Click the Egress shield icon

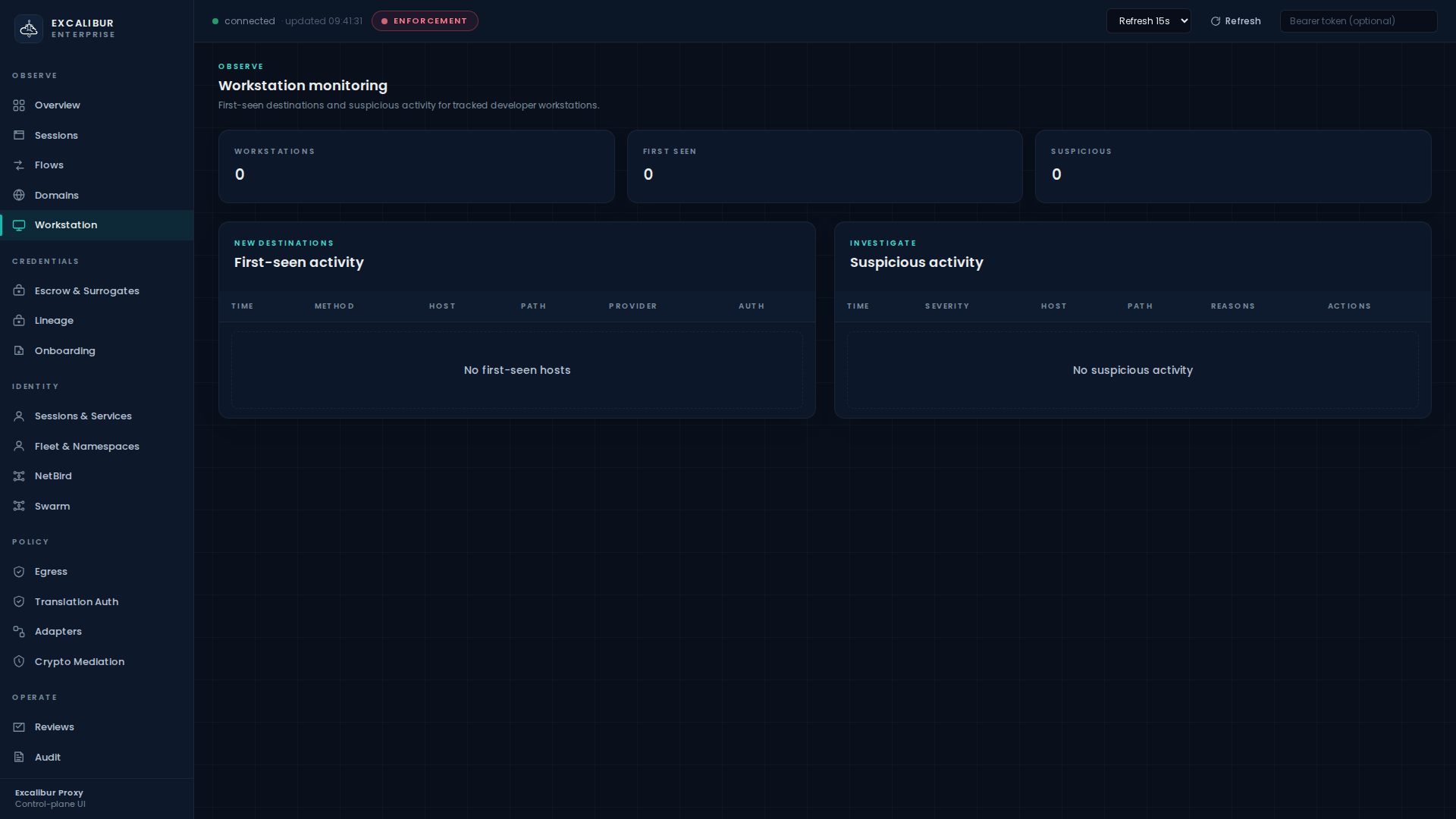point(19,572)
